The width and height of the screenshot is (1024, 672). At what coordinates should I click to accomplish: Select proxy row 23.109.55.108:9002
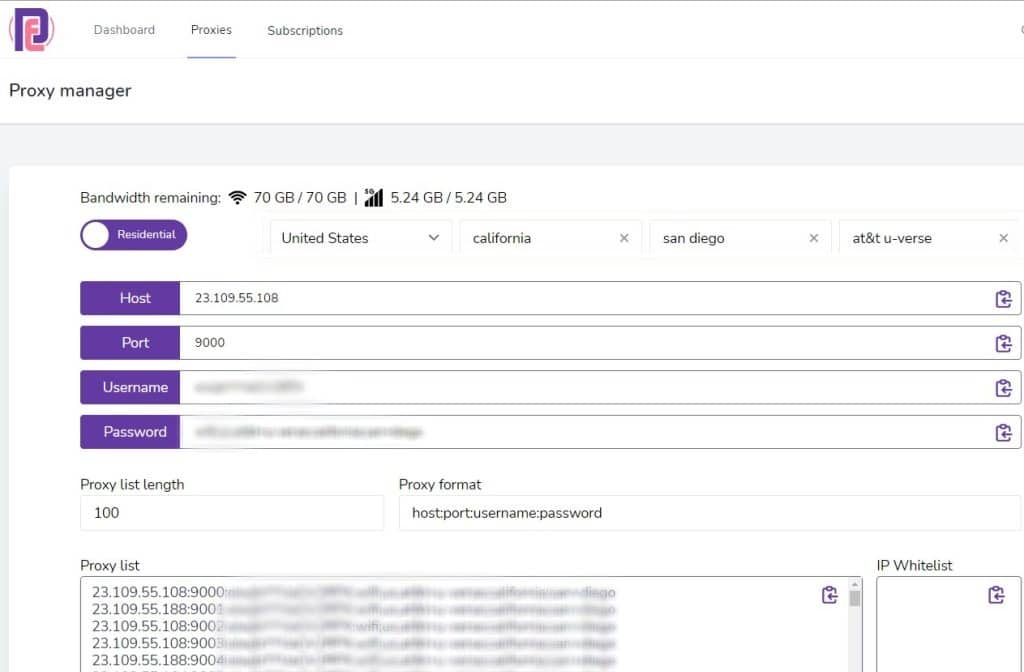point(353,626)
